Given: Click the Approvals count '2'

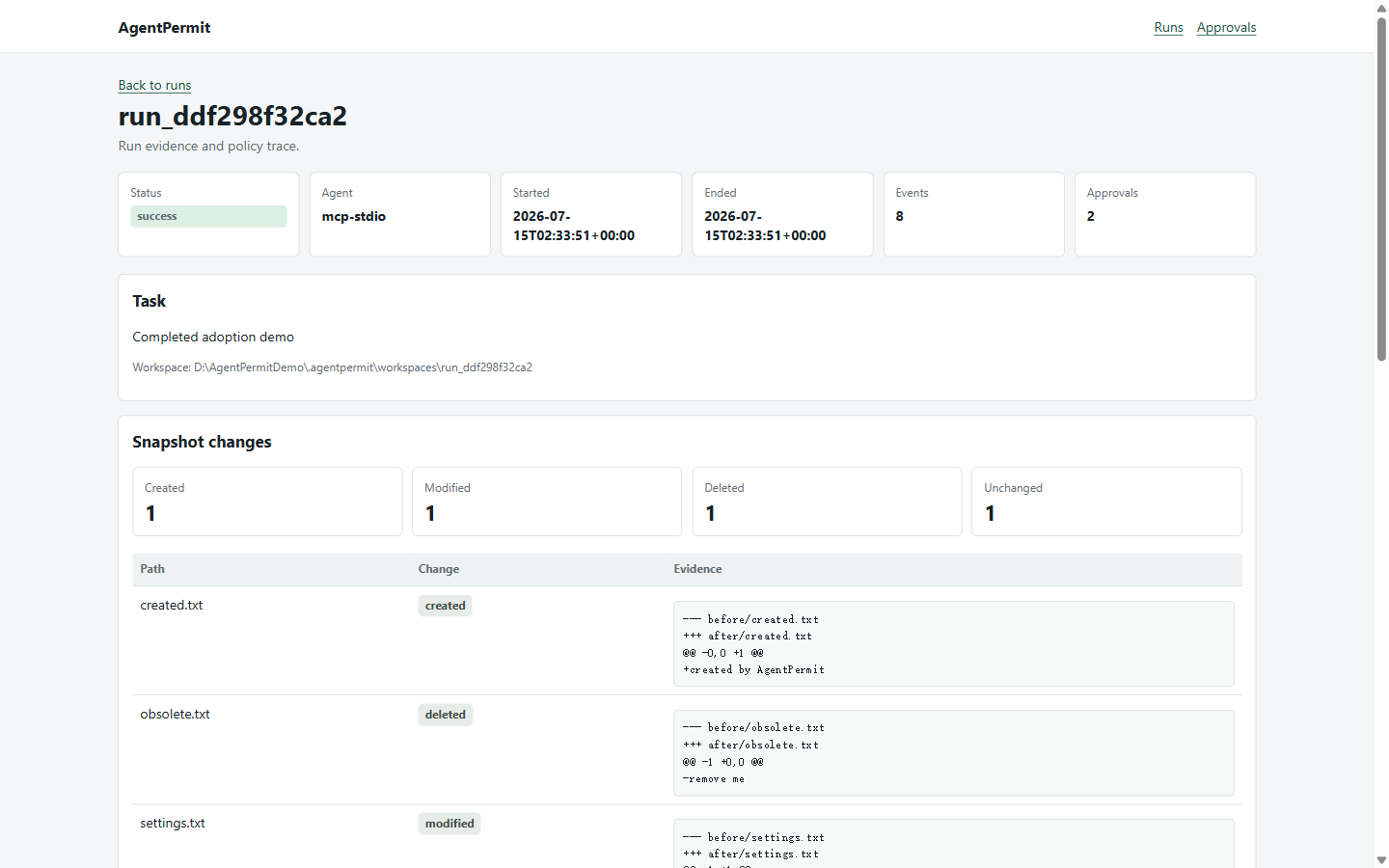Looking at the screenshot, I should pyautogui.click(x=1091, y=216).
